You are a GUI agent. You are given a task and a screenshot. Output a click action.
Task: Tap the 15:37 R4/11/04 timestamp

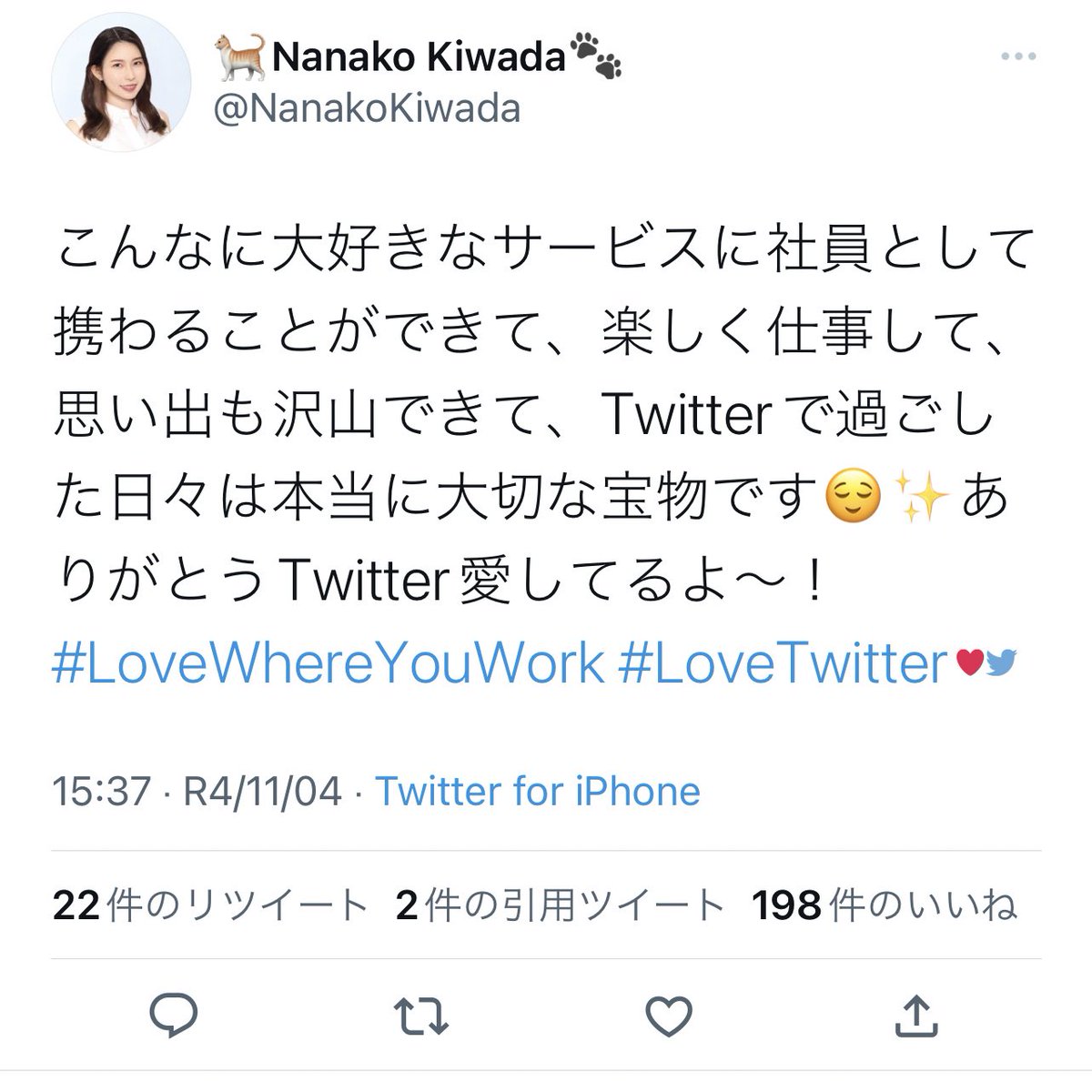tap(197, 791)
